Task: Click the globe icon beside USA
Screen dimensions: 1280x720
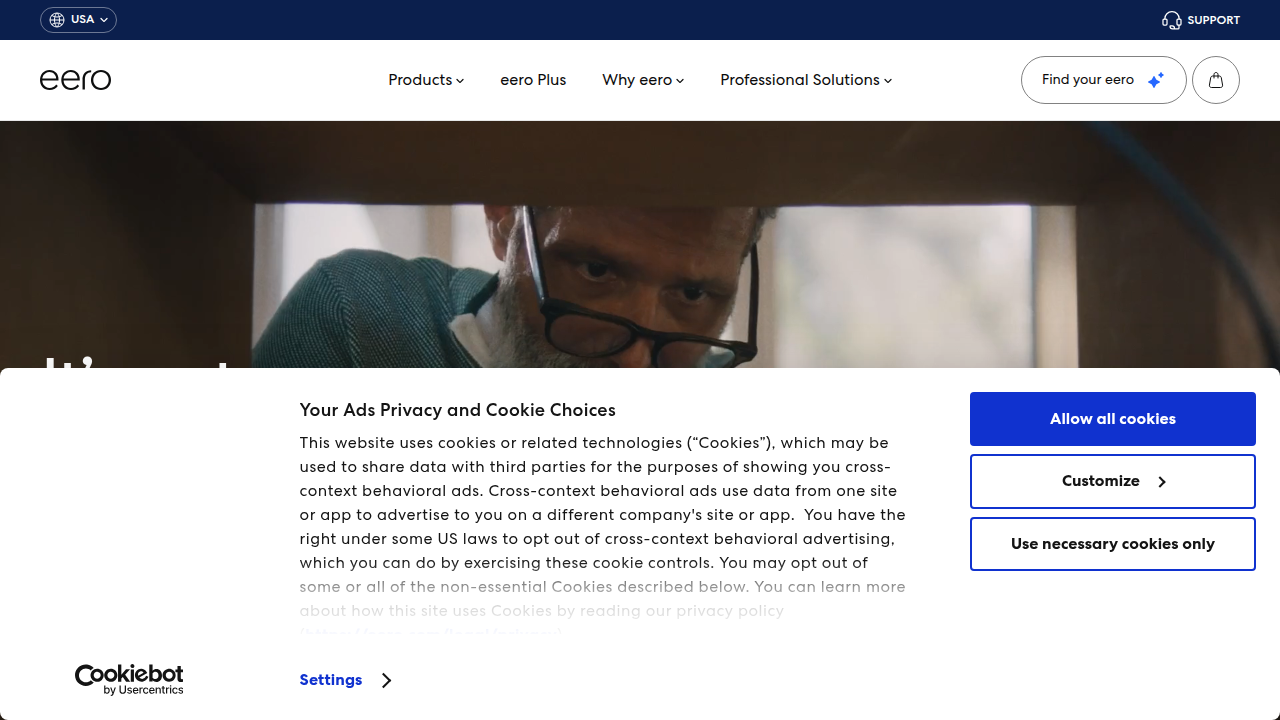Action: pyautogui.click(x=57, y=20)
